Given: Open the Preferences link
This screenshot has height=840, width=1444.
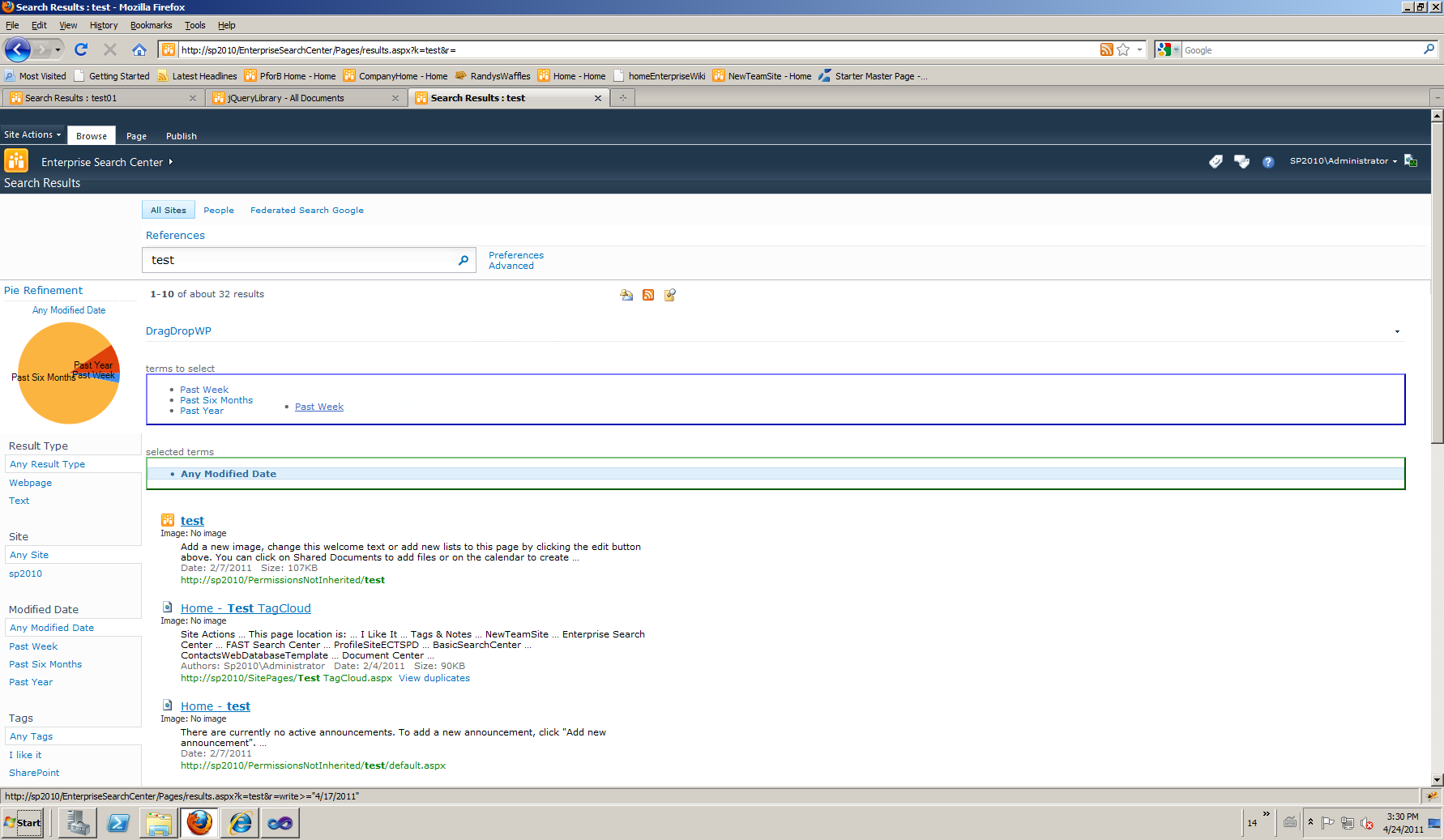Looking at the screenshot, I should [x=516, y=255].
